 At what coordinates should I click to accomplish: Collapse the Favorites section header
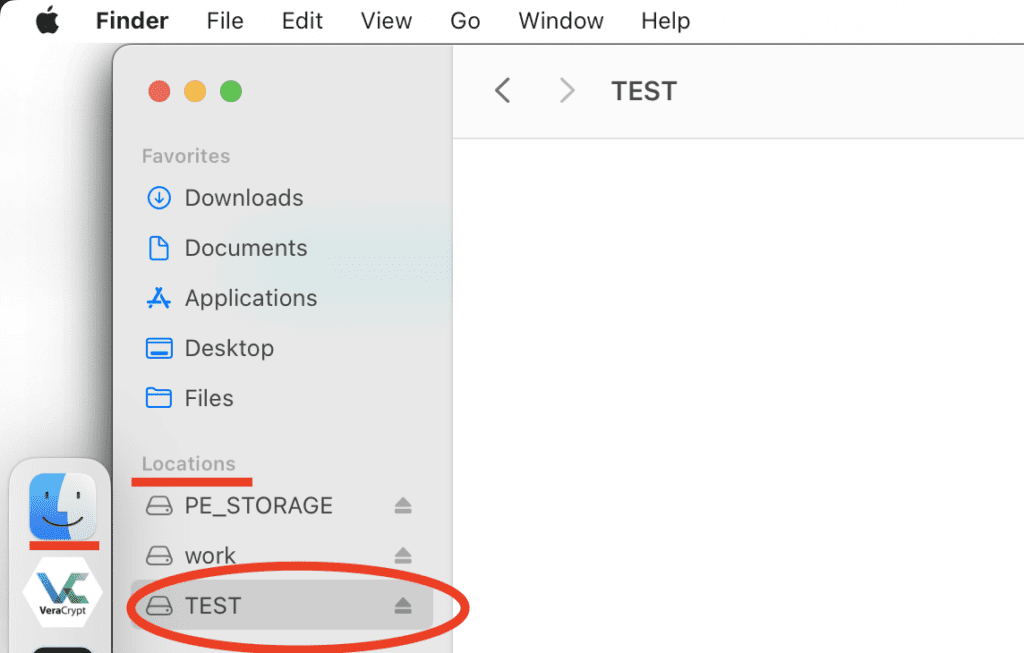point(186,156)
